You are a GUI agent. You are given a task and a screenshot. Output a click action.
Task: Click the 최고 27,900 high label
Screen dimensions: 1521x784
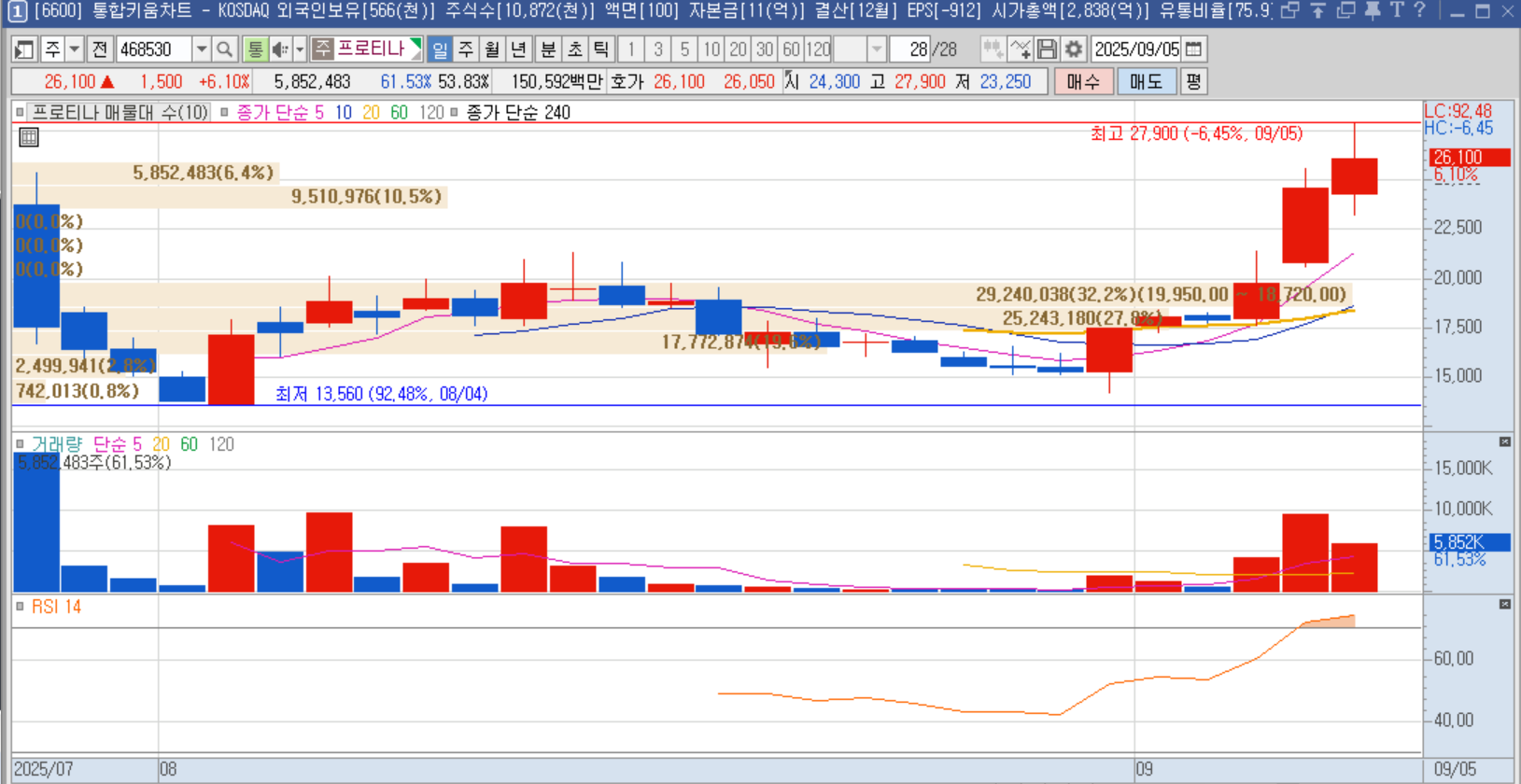(x=1196, y=133)
